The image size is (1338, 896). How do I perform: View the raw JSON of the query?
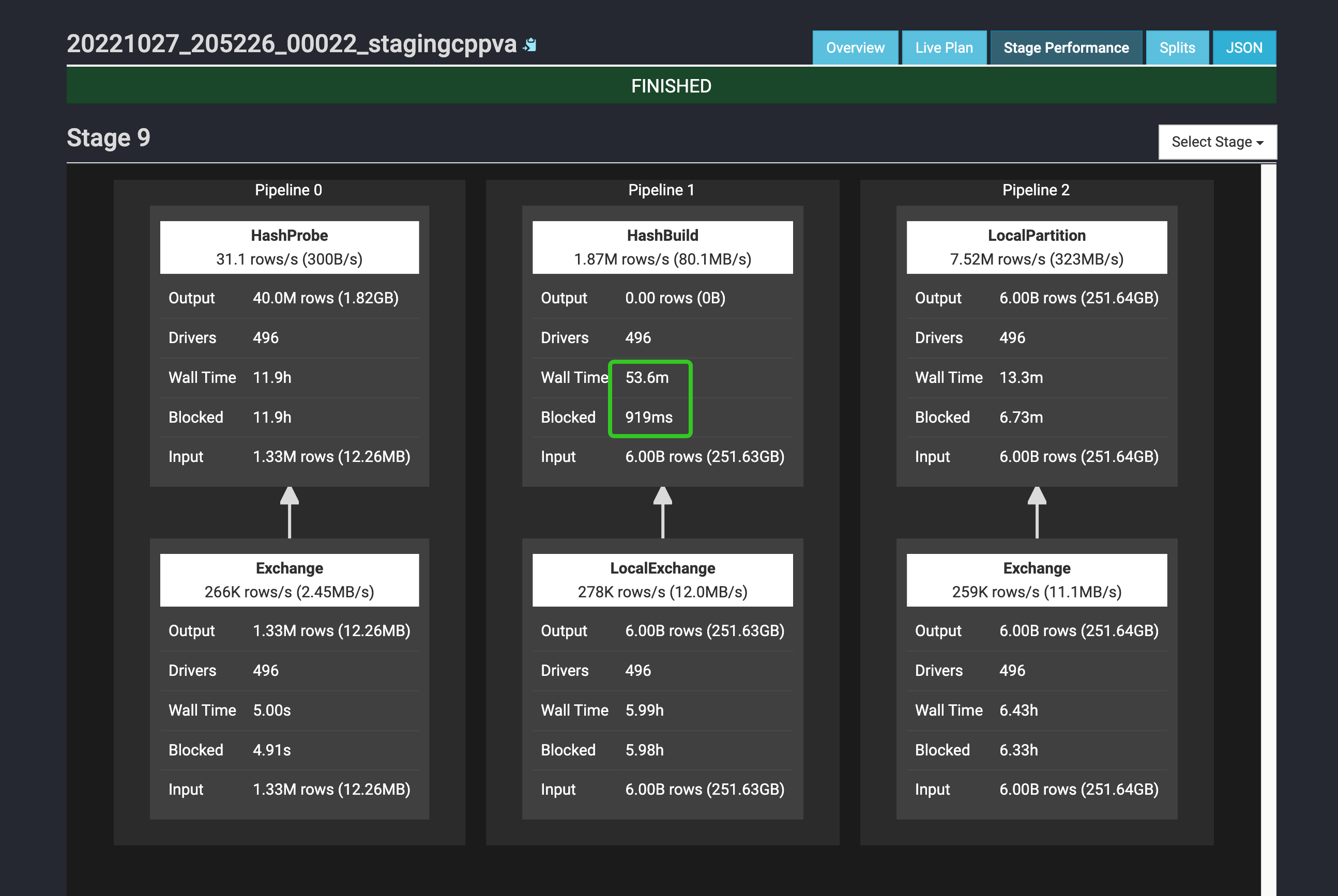pos(1244,48)
